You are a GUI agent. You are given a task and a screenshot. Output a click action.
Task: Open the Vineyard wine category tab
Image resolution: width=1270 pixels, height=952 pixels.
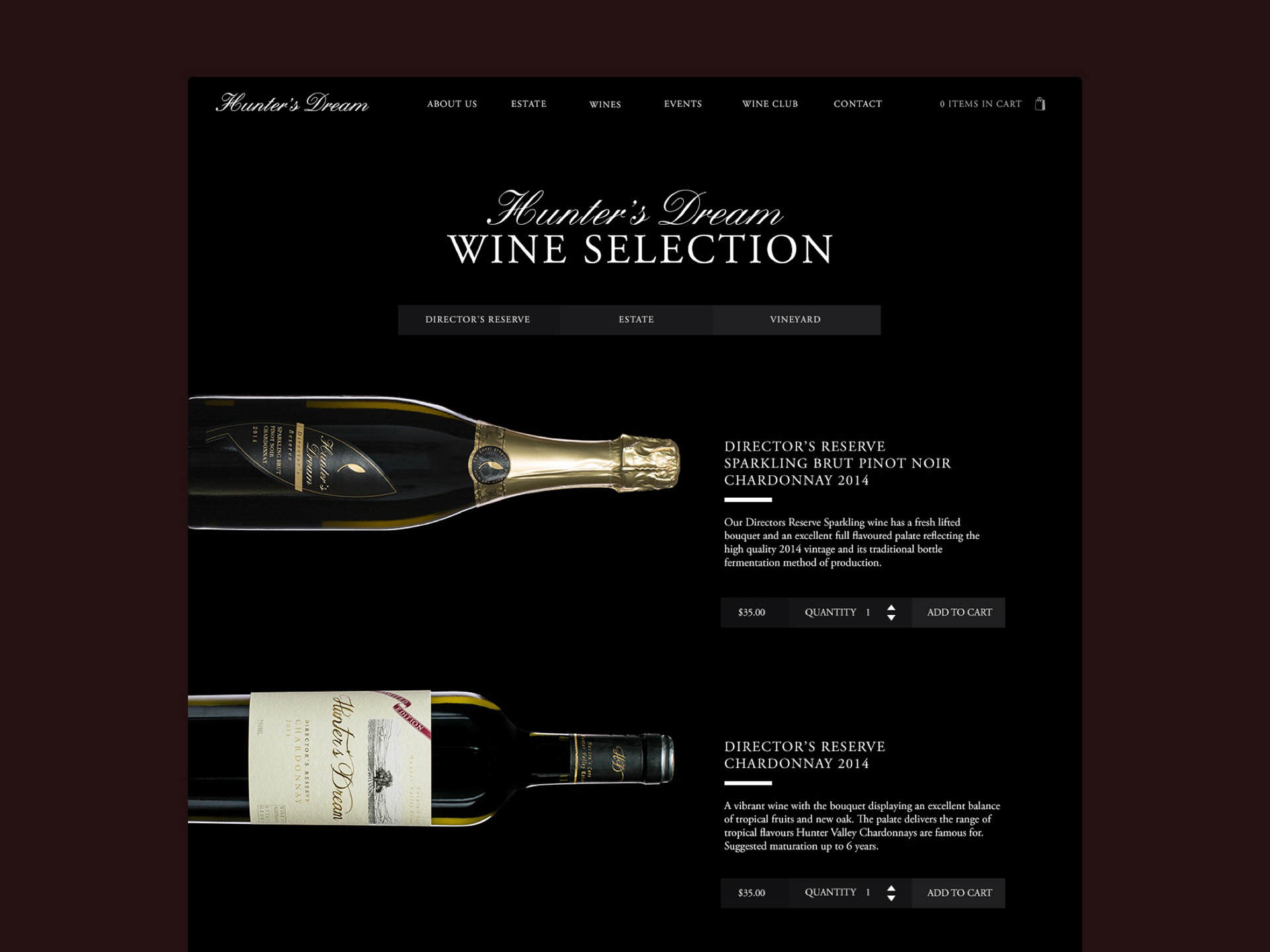tap(796, 320)
